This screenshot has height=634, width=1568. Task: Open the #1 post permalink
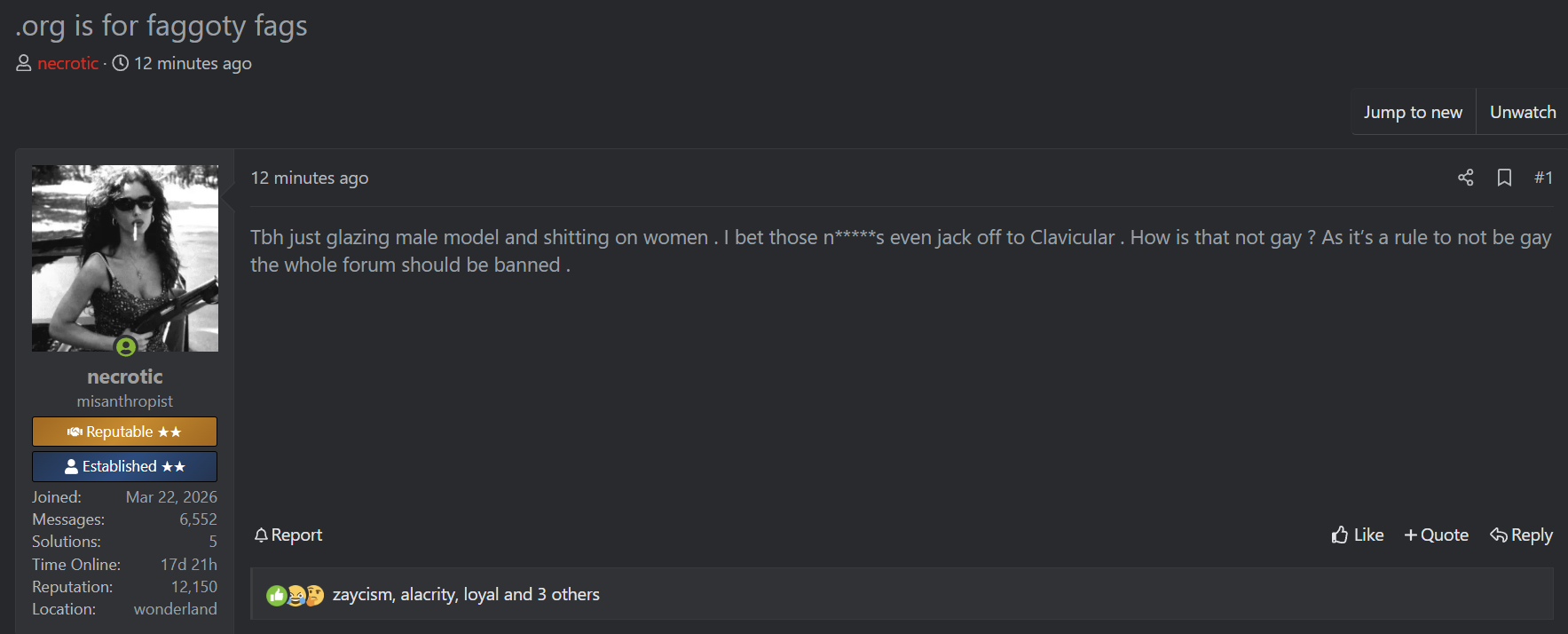[1543, 178]
